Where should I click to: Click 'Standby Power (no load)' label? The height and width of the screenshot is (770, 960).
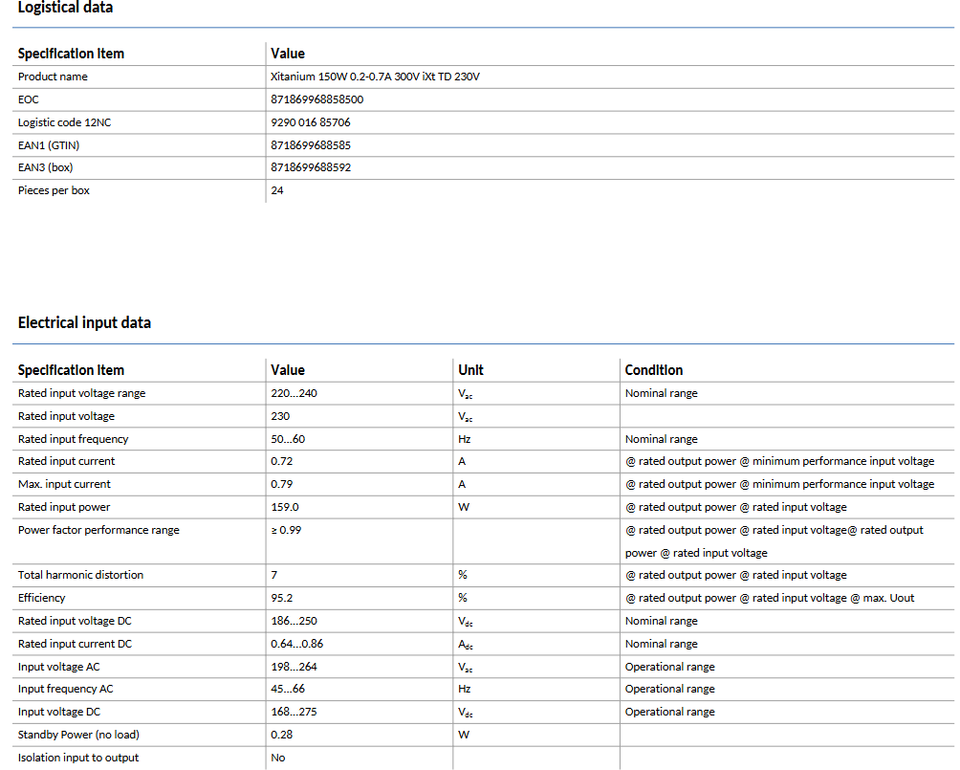[78, 734]
